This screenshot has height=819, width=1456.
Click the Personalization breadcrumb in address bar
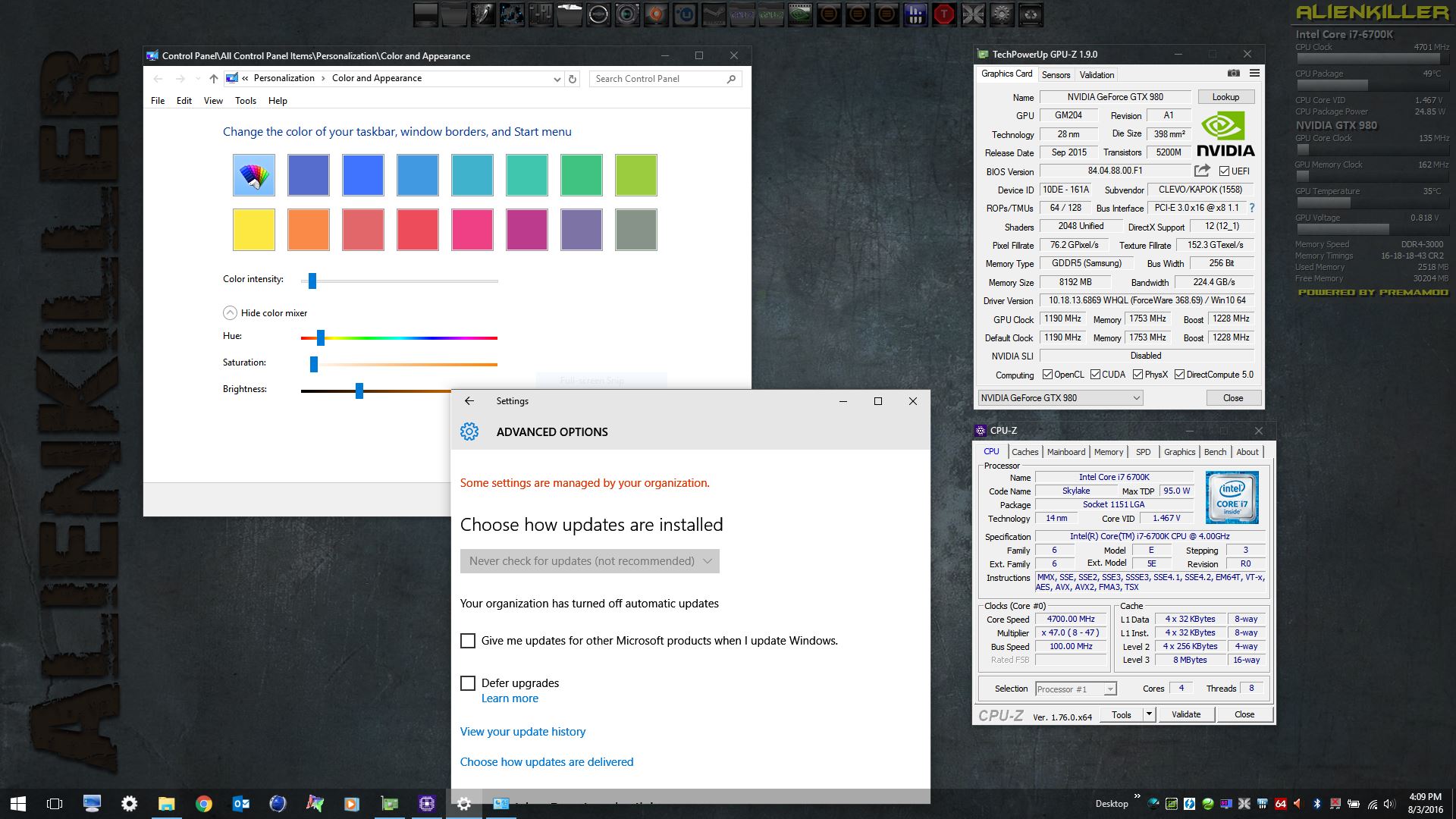284,78
